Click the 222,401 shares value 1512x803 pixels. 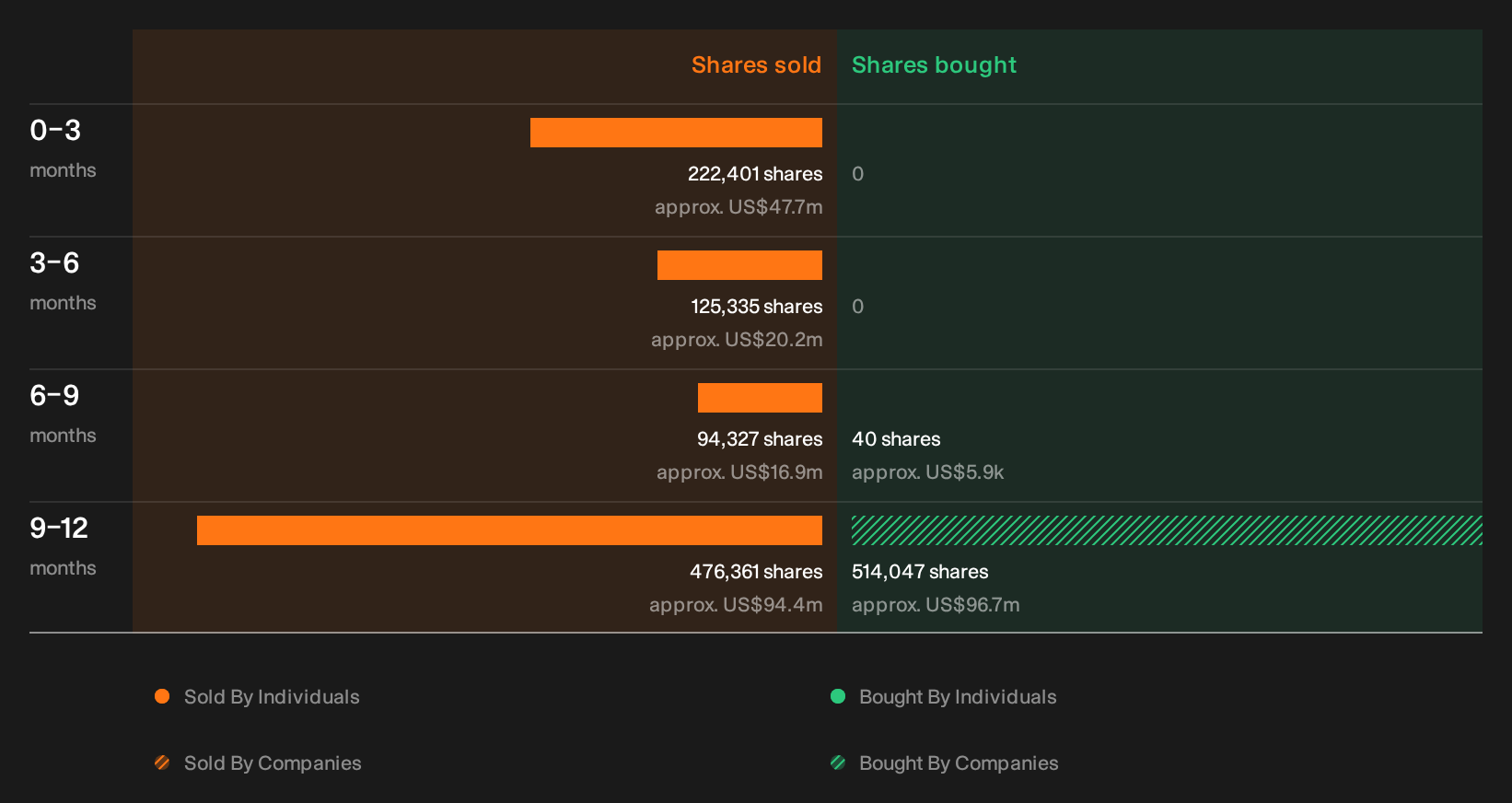click(755, 174)
